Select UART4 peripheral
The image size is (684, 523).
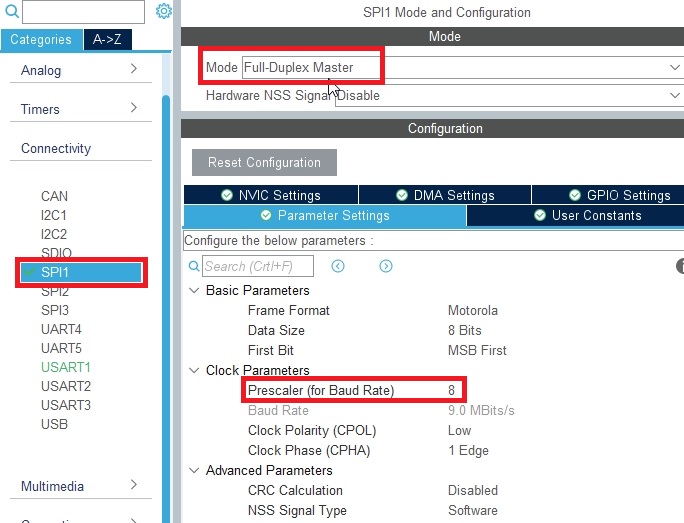[x=62, y=329]
